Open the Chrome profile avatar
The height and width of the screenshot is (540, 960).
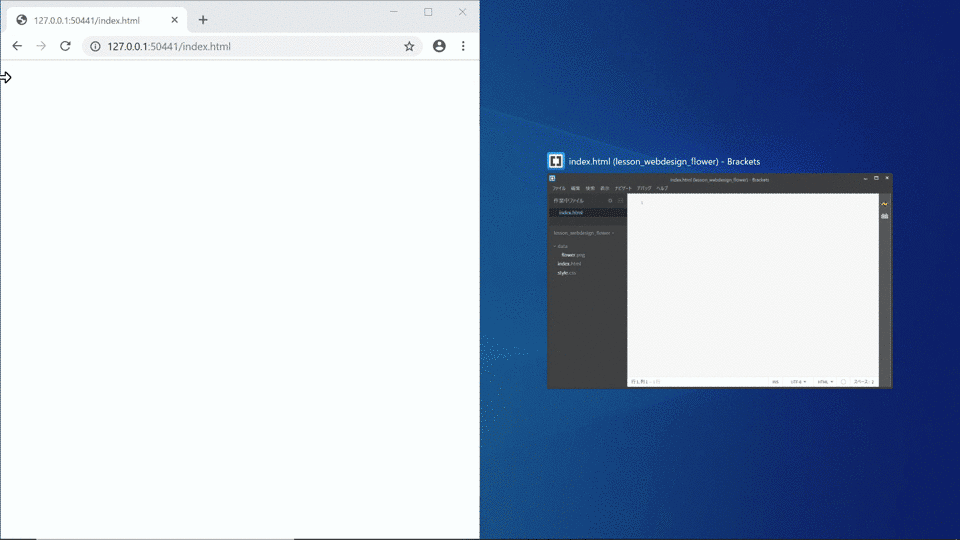pos(439,46)
